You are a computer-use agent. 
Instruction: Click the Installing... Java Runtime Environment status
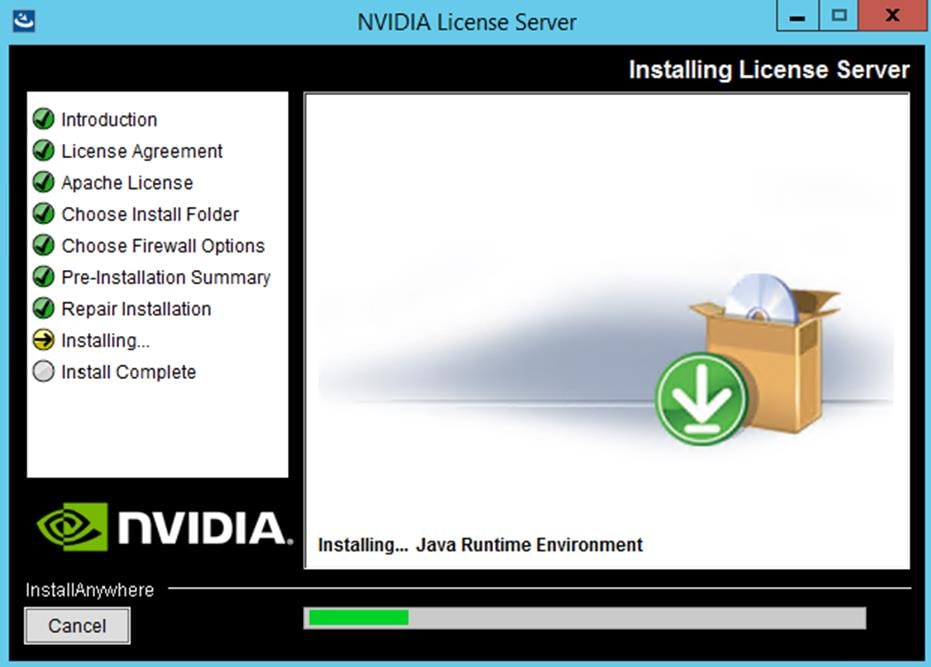(480, 545)
